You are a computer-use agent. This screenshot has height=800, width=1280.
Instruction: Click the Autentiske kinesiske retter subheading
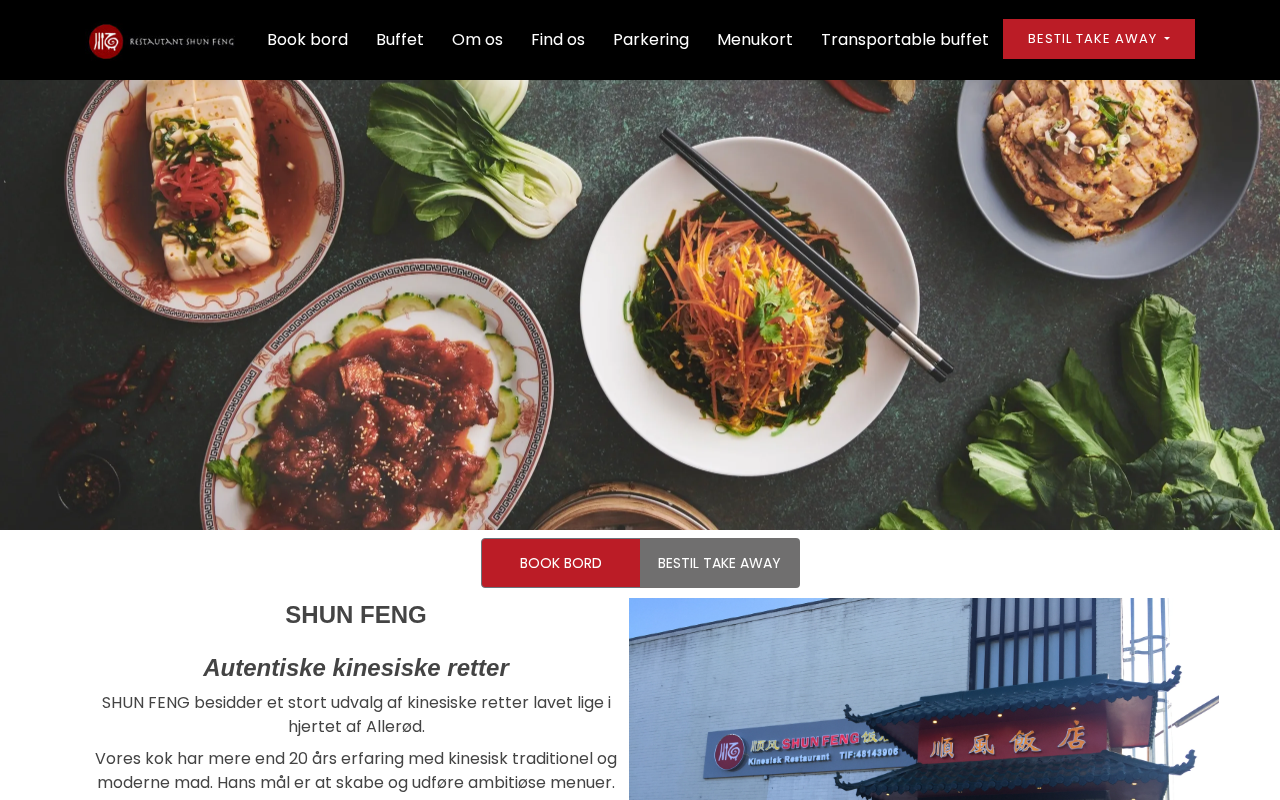point(356,668)
